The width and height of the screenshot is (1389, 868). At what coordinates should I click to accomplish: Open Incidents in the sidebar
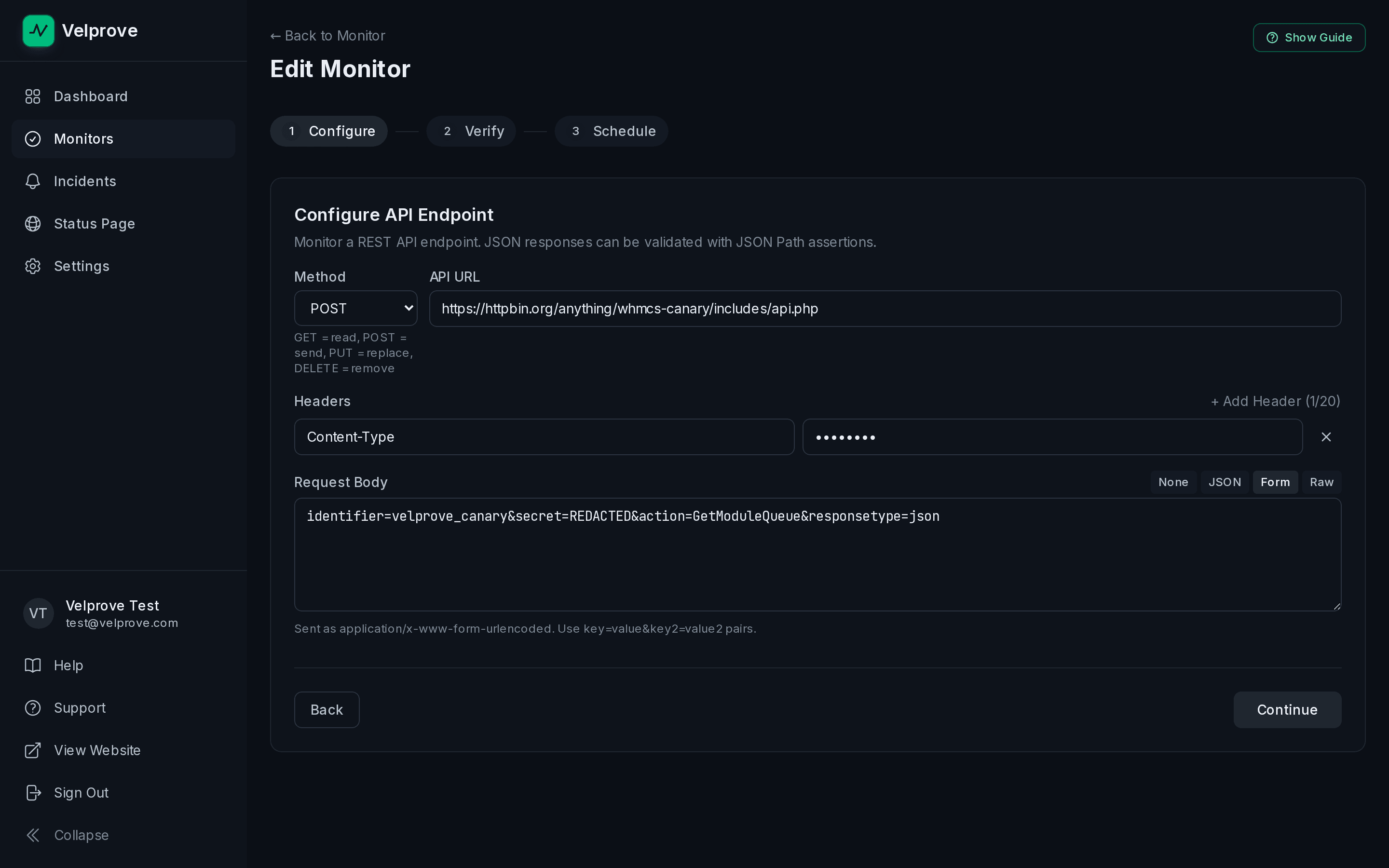(123, 181)
